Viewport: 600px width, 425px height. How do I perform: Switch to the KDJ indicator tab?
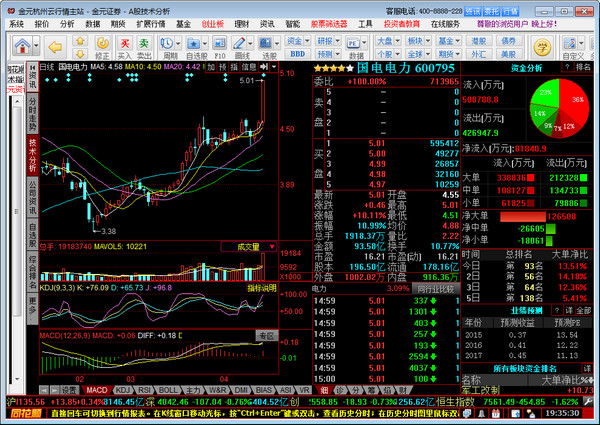123,390
